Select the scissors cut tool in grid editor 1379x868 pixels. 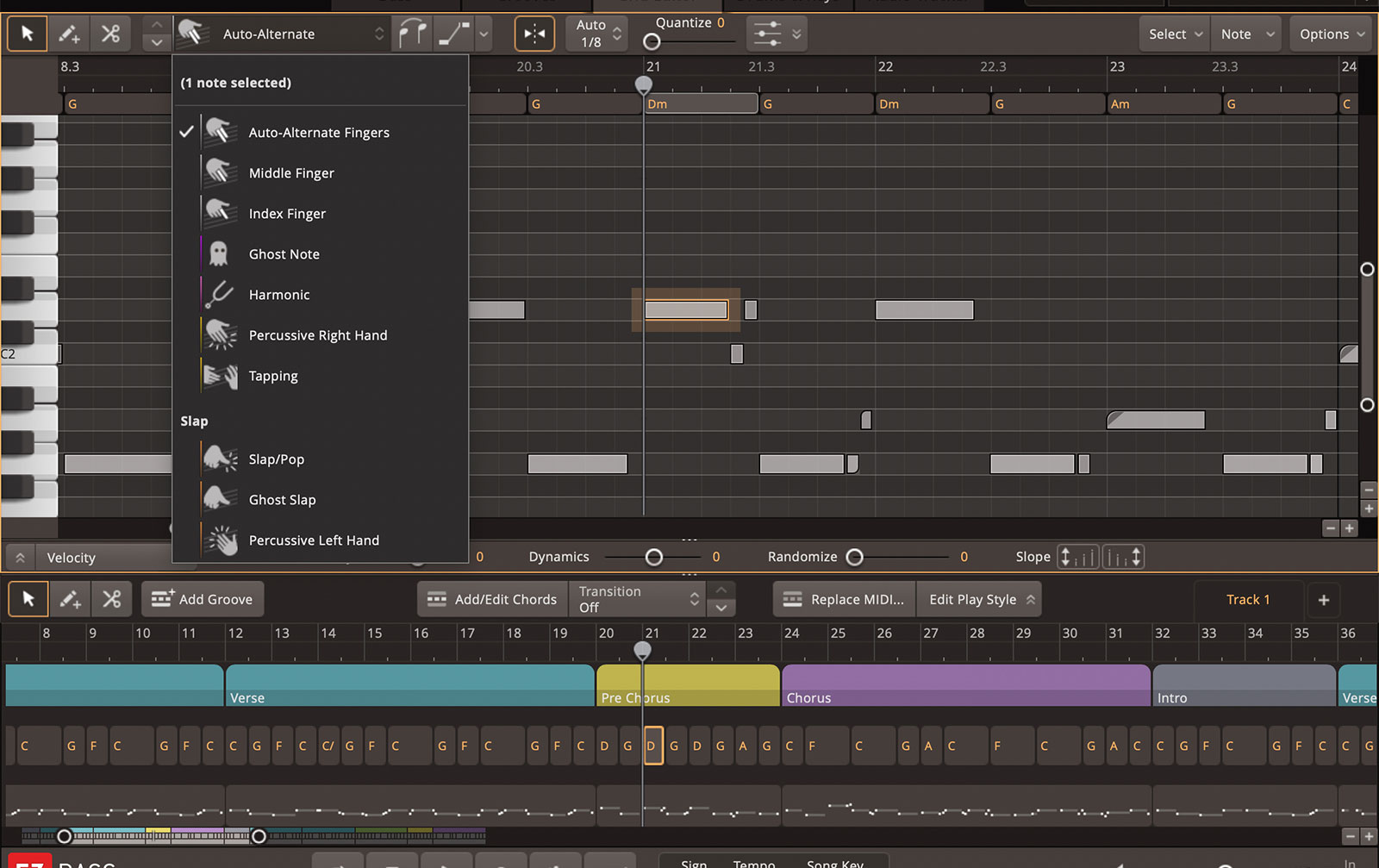[110, 34]
